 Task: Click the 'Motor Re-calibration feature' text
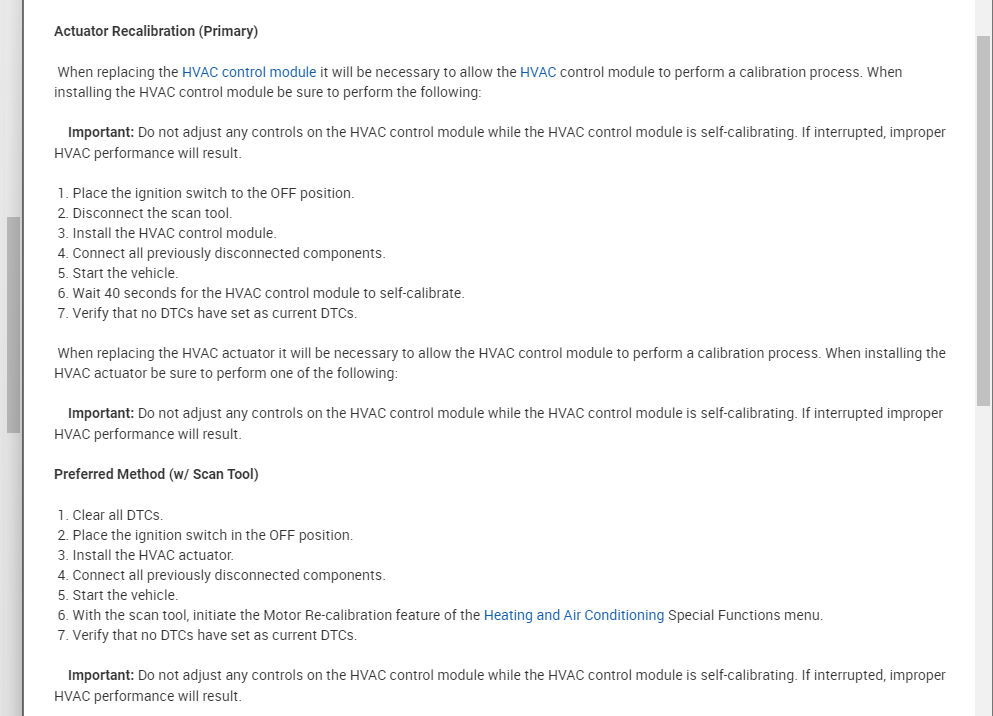point(349,615)
